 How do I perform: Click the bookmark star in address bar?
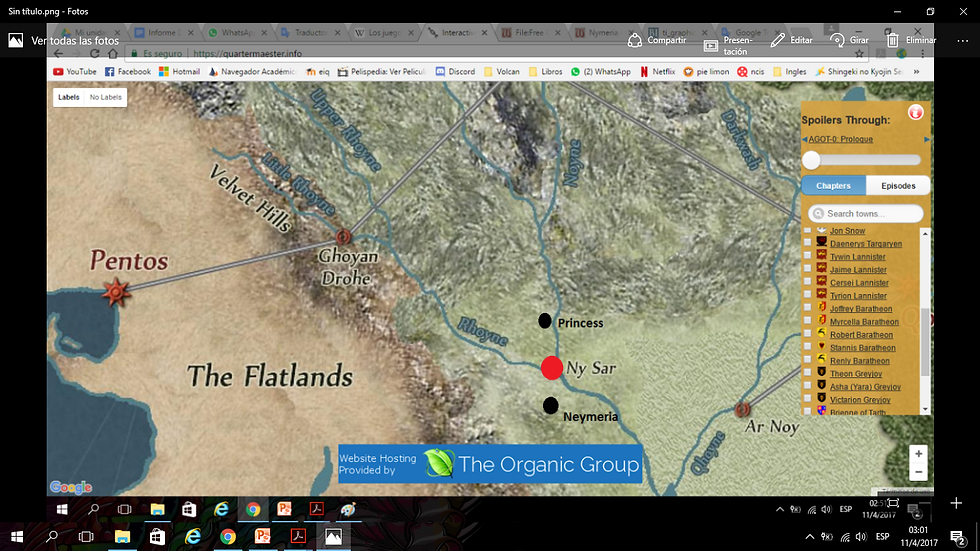point(859,54)
